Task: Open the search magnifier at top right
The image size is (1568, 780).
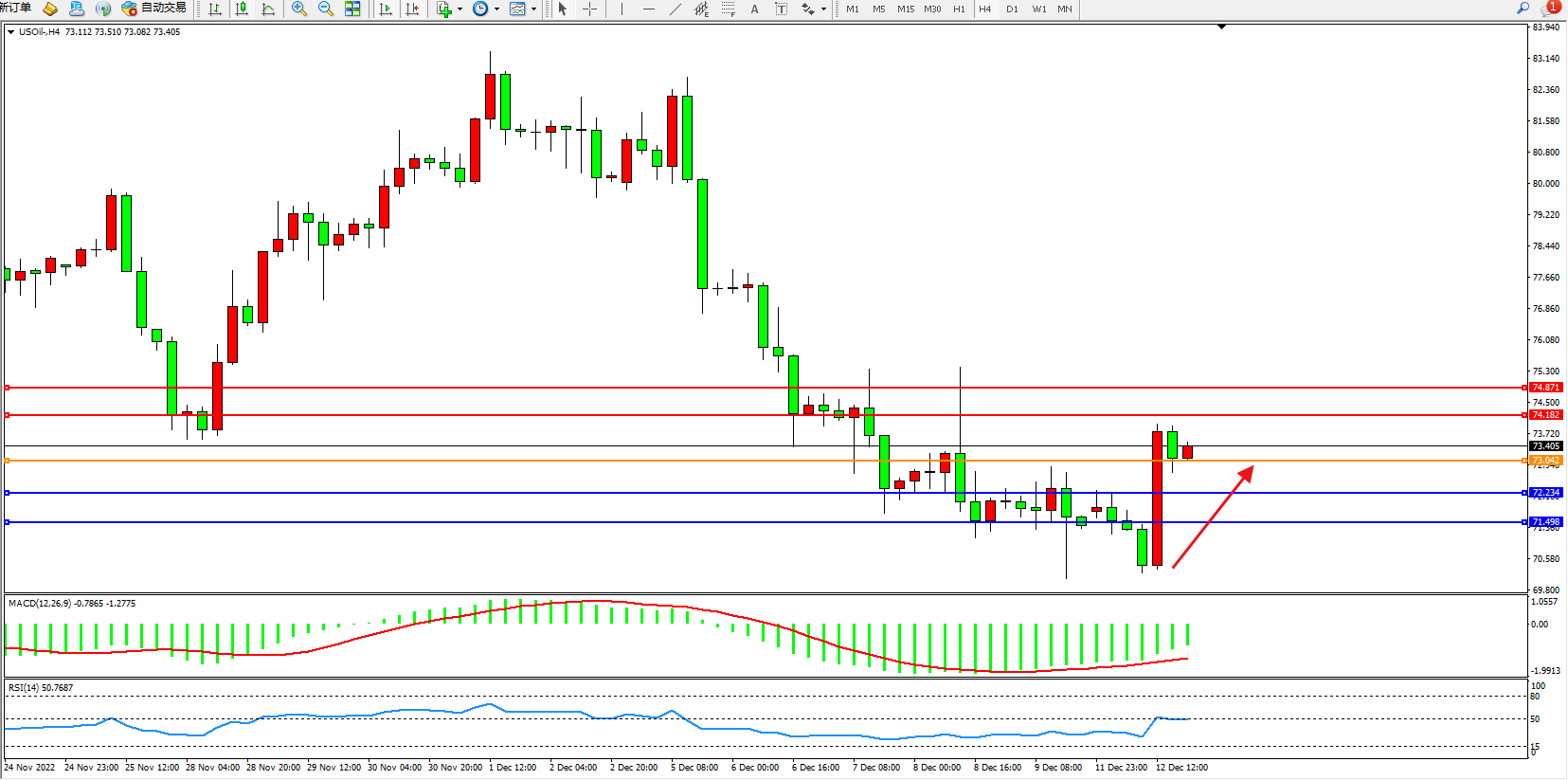Action: pyautogui.click(x=1523, y=8)
